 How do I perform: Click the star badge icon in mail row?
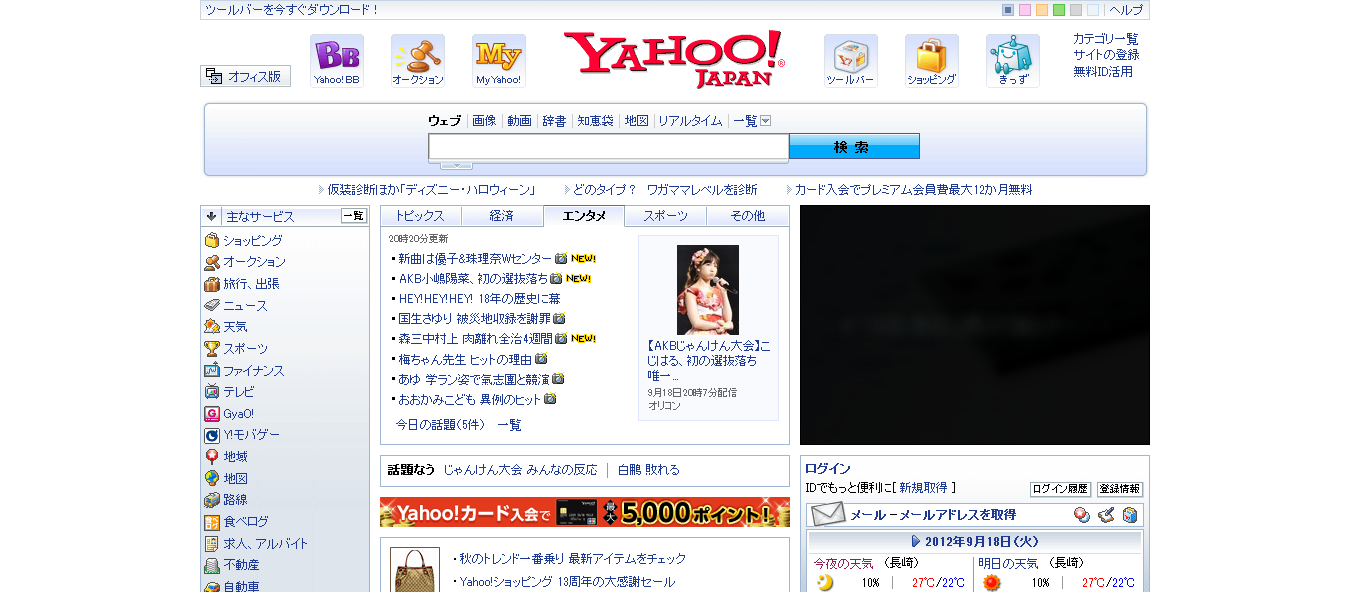click(x=1082, y=515)
